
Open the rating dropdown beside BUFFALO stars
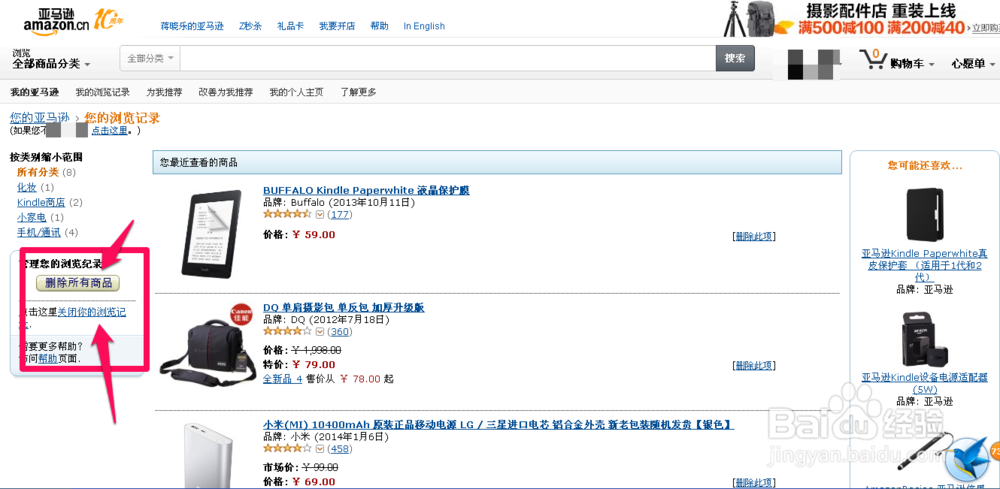(x=320, y=214)
